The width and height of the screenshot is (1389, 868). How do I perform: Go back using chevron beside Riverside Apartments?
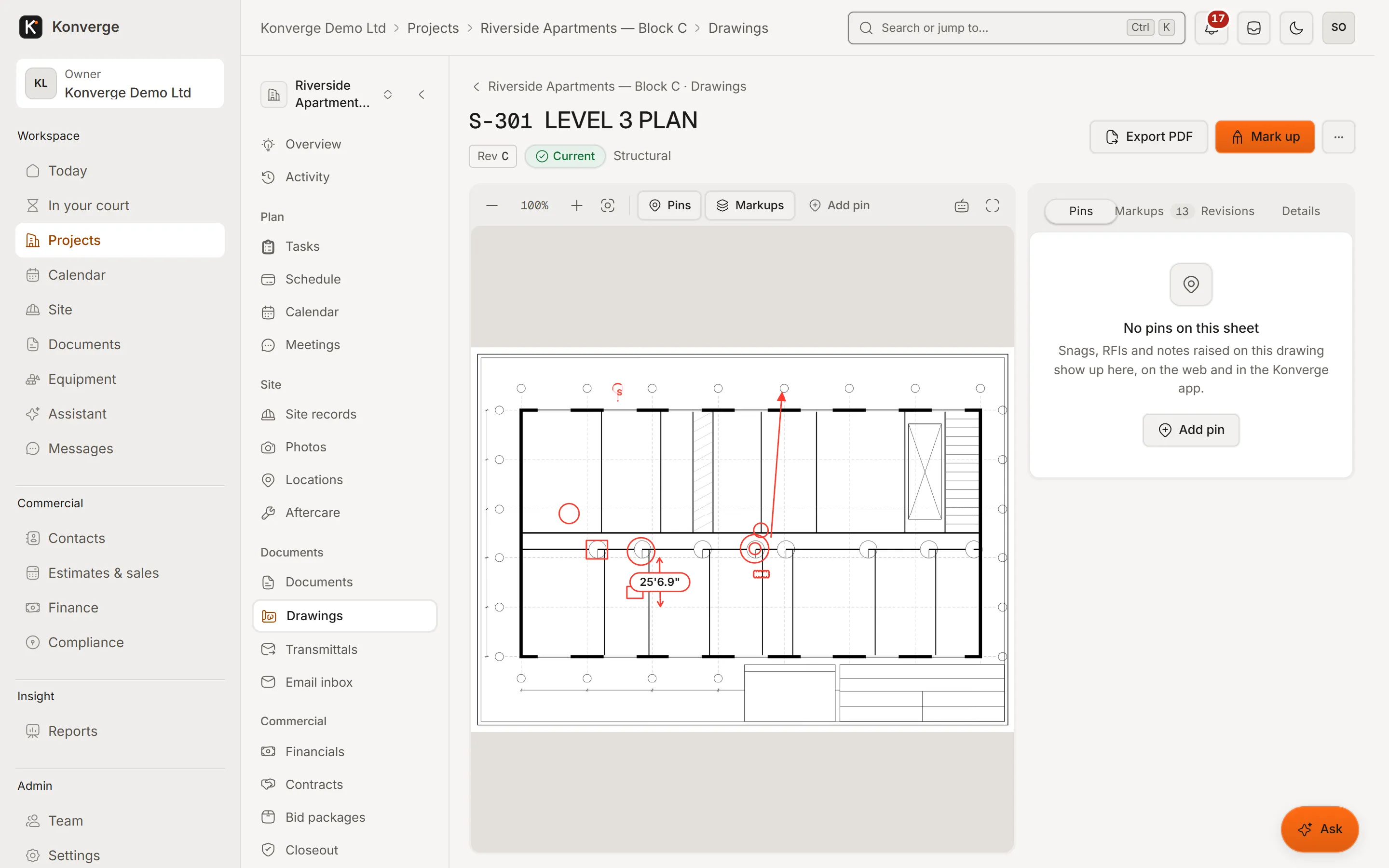tap(476, 86)
